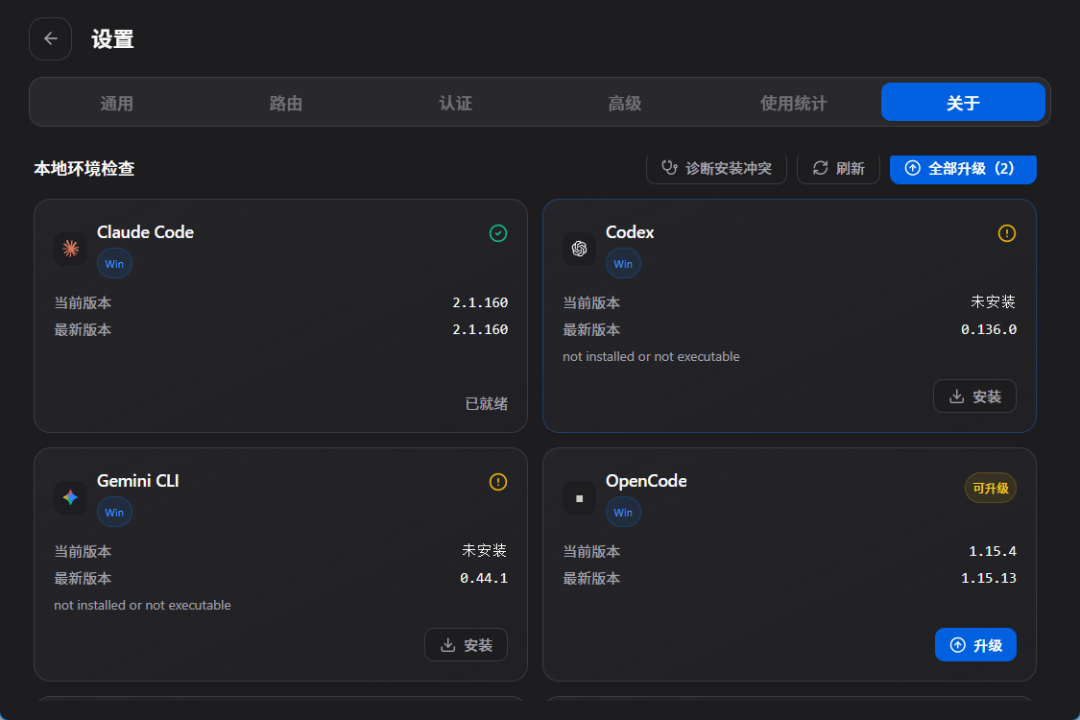Click 全部升级 (2) button
Image resolution: width=1080 pixels, height=720 pixels.
tap(963, 169)
